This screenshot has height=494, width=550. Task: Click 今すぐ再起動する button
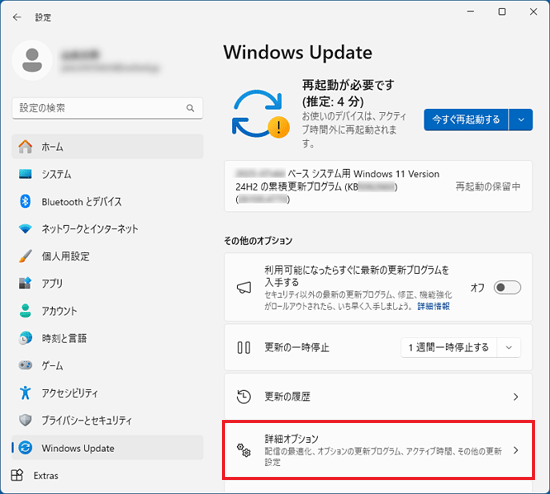[466, 120]
